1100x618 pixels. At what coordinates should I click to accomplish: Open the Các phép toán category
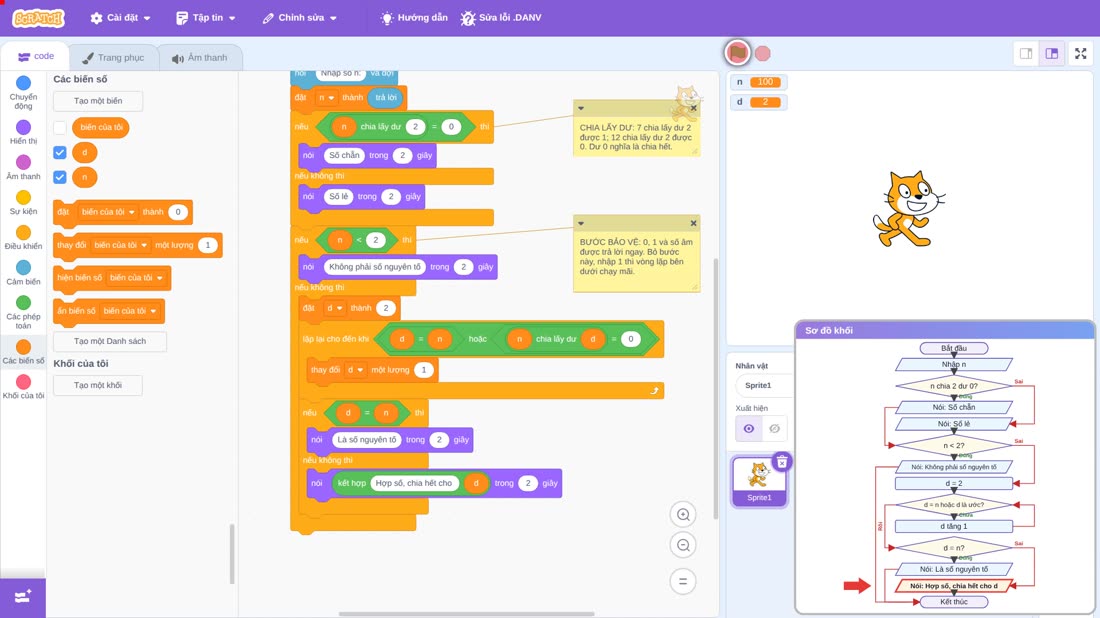pos(23,312)
